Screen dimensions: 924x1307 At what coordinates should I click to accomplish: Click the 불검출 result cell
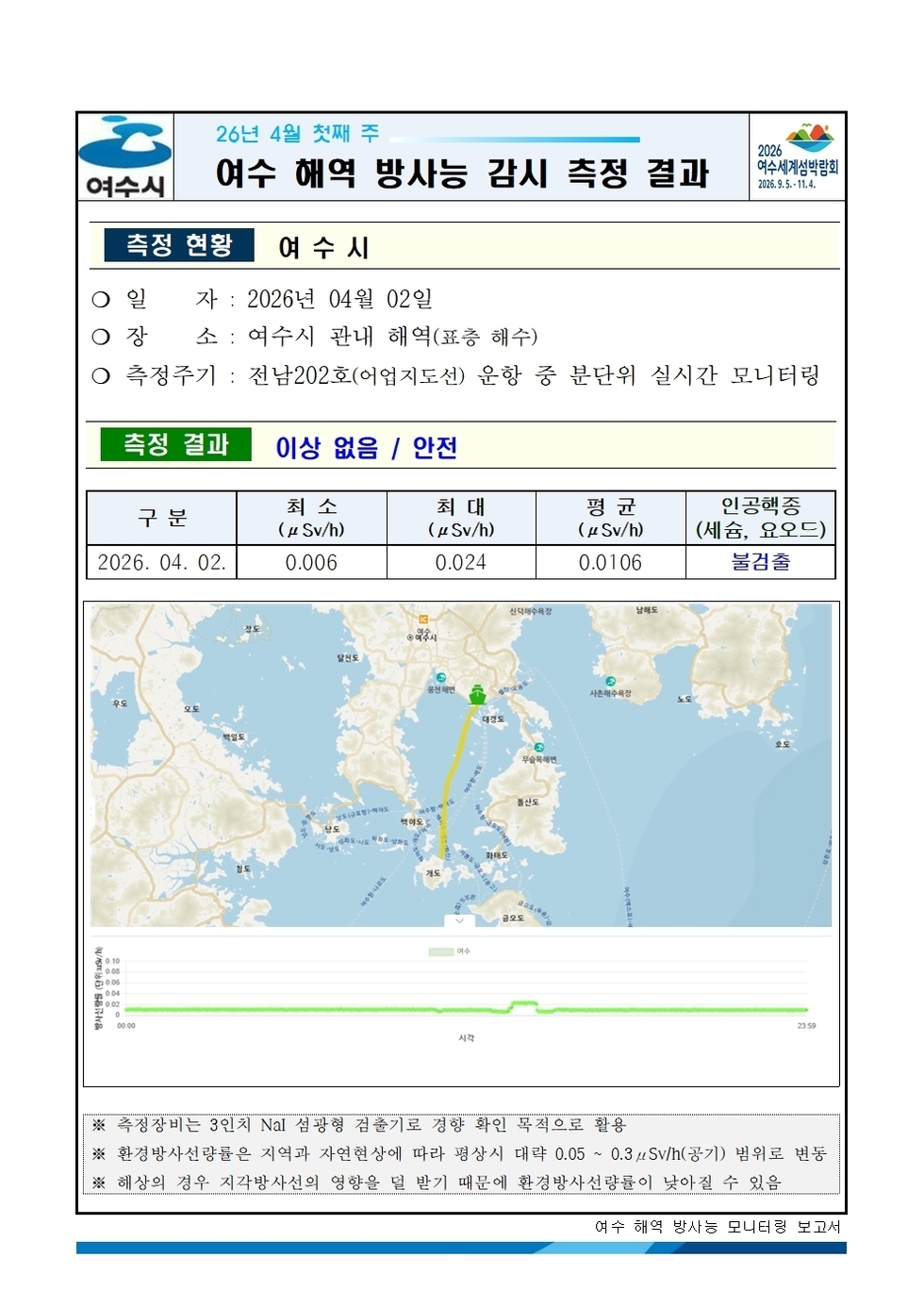[761, 562]
